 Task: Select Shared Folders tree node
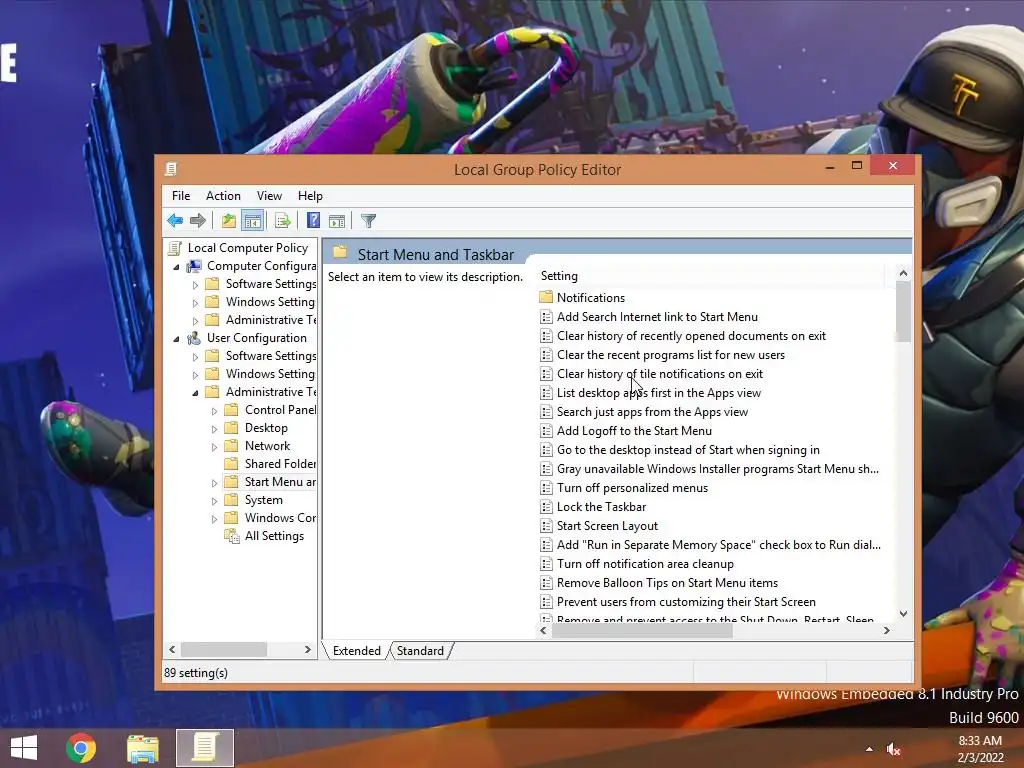280,464
